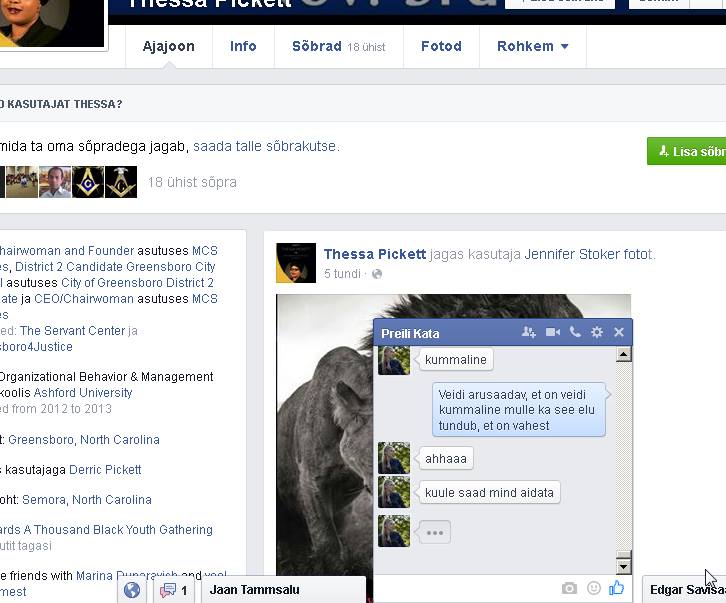This screenshot has width=726, height=603.
Task: Click the green Lisa sõbraks button
Action: 686,151
